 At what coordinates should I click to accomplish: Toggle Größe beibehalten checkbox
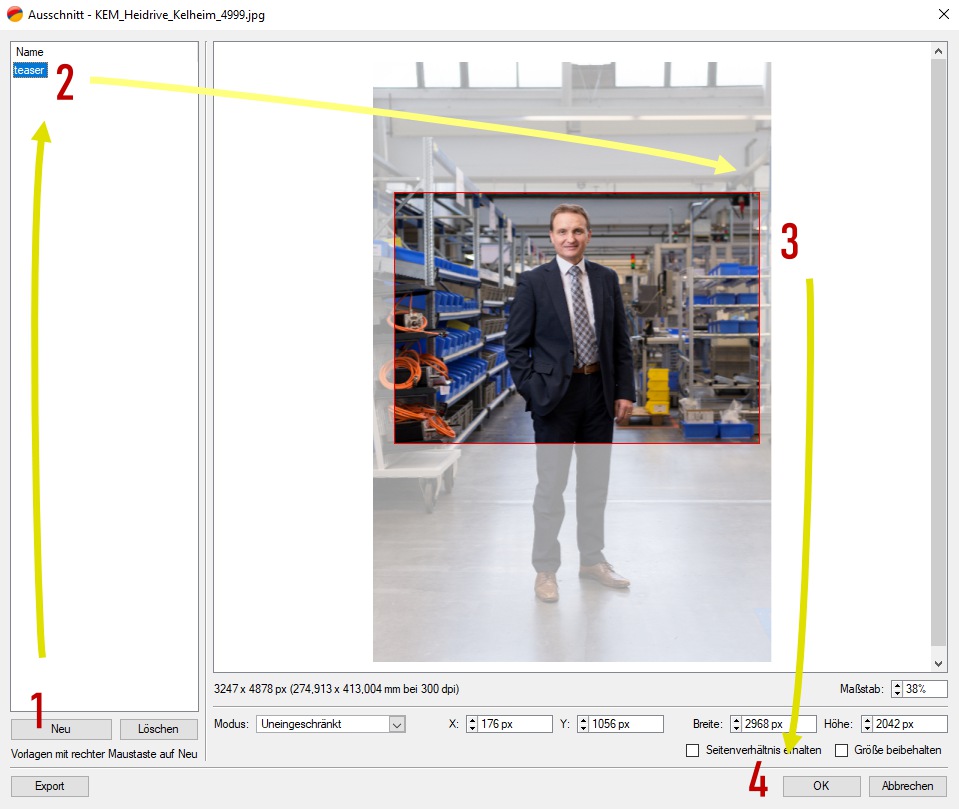(841, 750)
